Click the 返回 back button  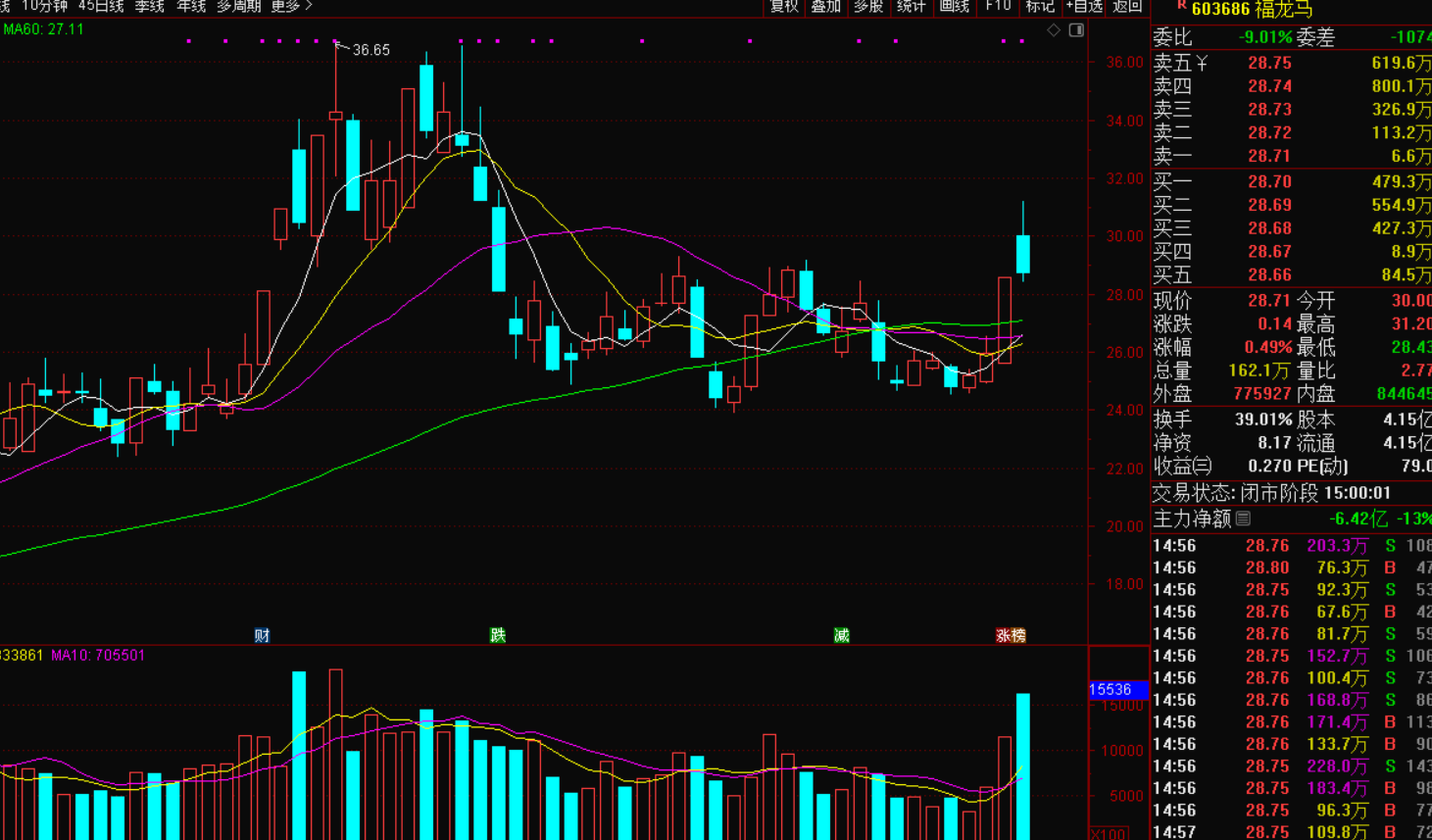tap(1127, 6)
